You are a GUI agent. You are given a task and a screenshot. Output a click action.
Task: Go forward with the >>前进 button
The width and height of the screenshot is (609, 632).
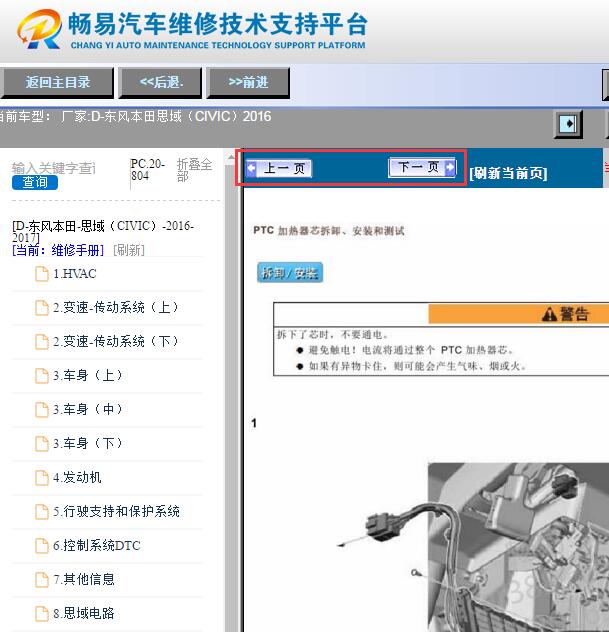pos(248,83)
